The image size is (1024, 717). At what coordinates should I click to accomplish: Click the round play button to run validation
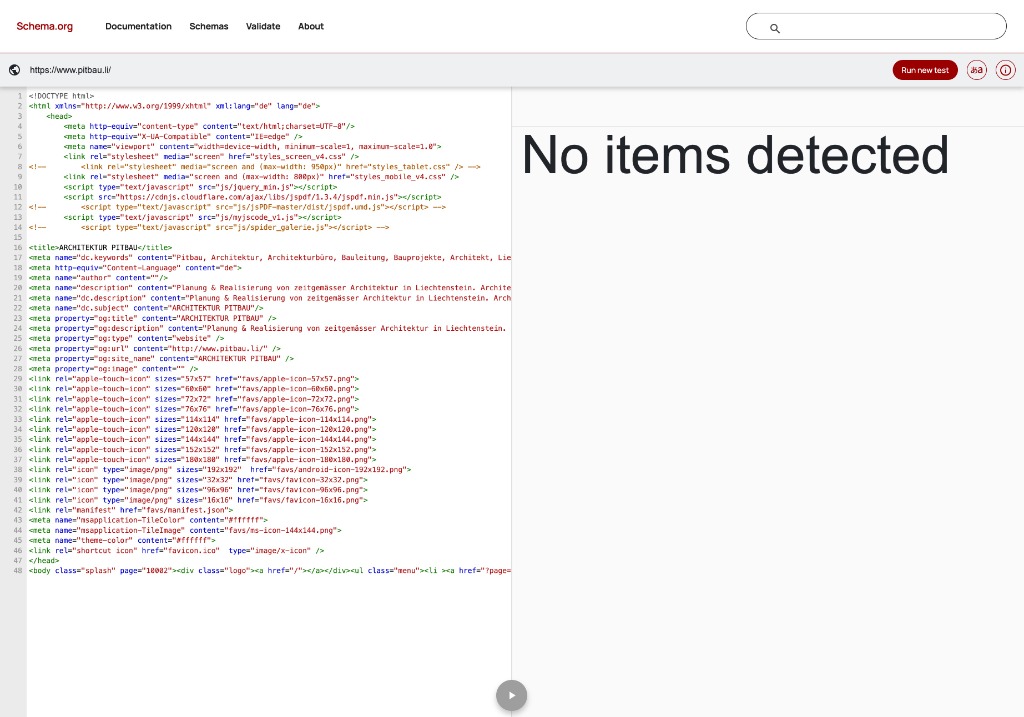coord(511,695)
